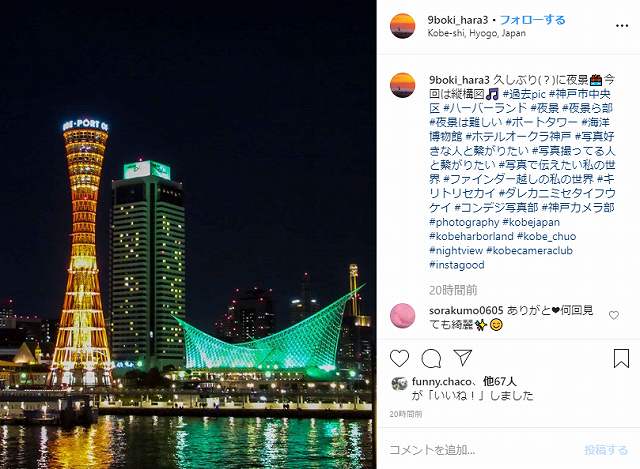Image resolution: width=640 pixels, height=469 pixels.
Task: Open 9boki_hara3 profile picture in header
Action: point(402,26)
